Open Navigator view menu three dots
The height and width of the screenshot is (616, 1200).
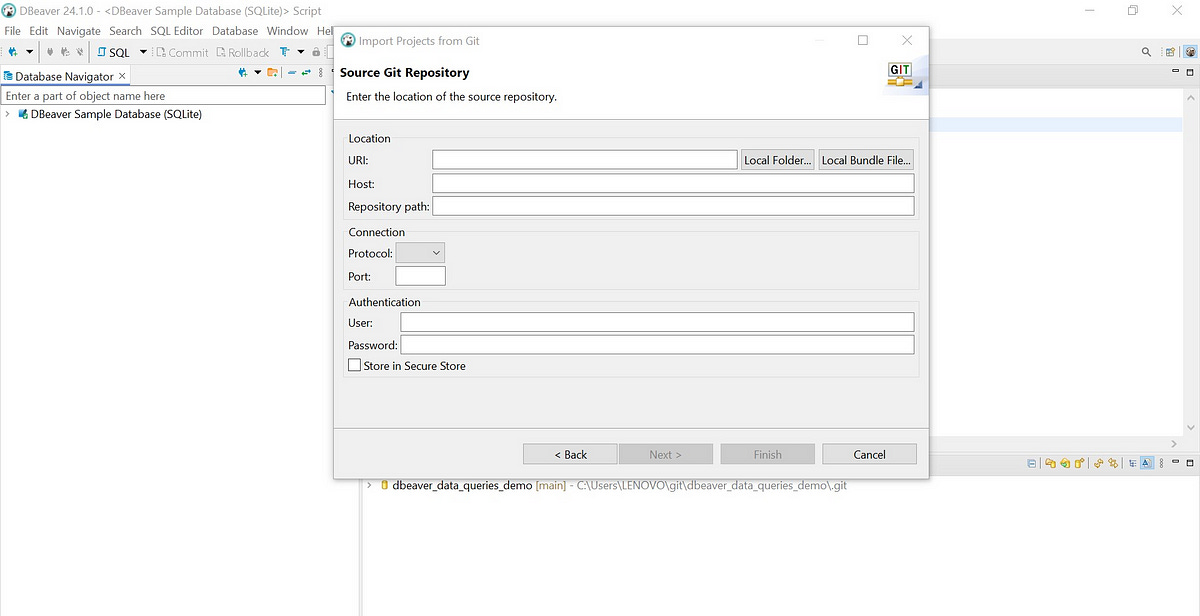coord(319,72)
